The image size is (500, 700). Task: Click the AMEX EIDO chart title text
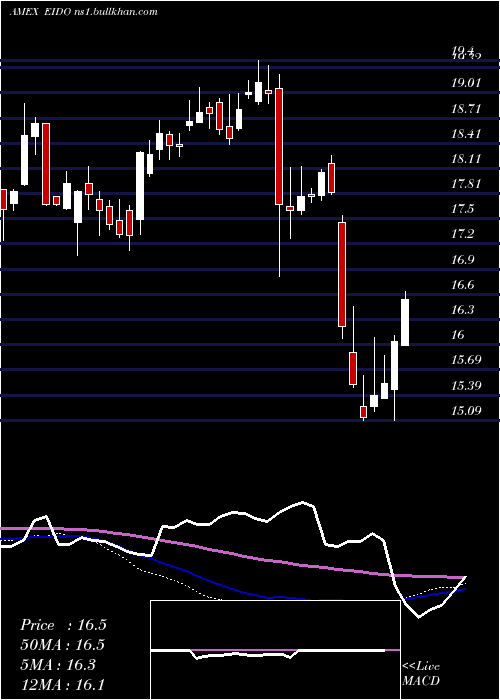83,12
